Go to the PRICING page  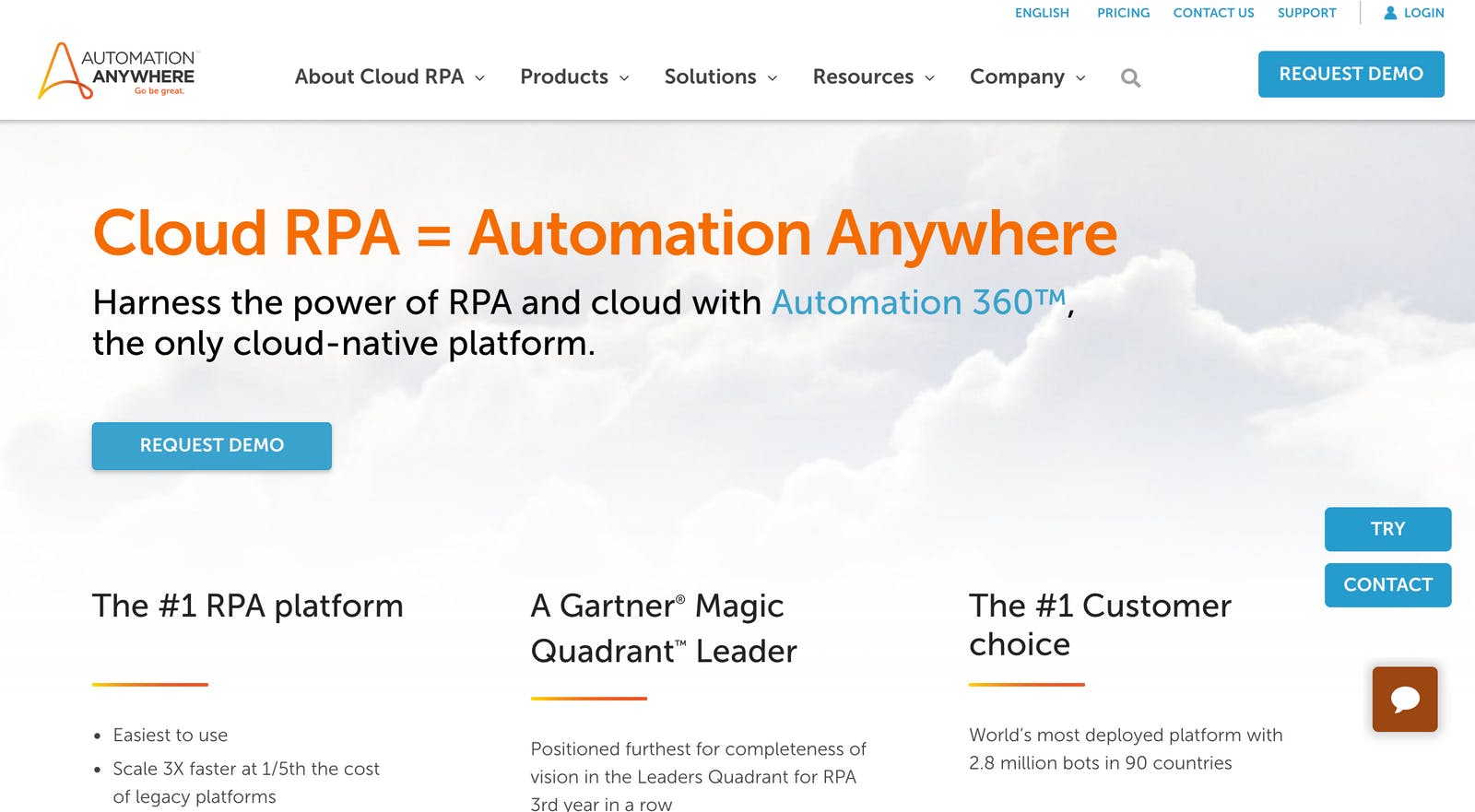(x=1123, y=13)
